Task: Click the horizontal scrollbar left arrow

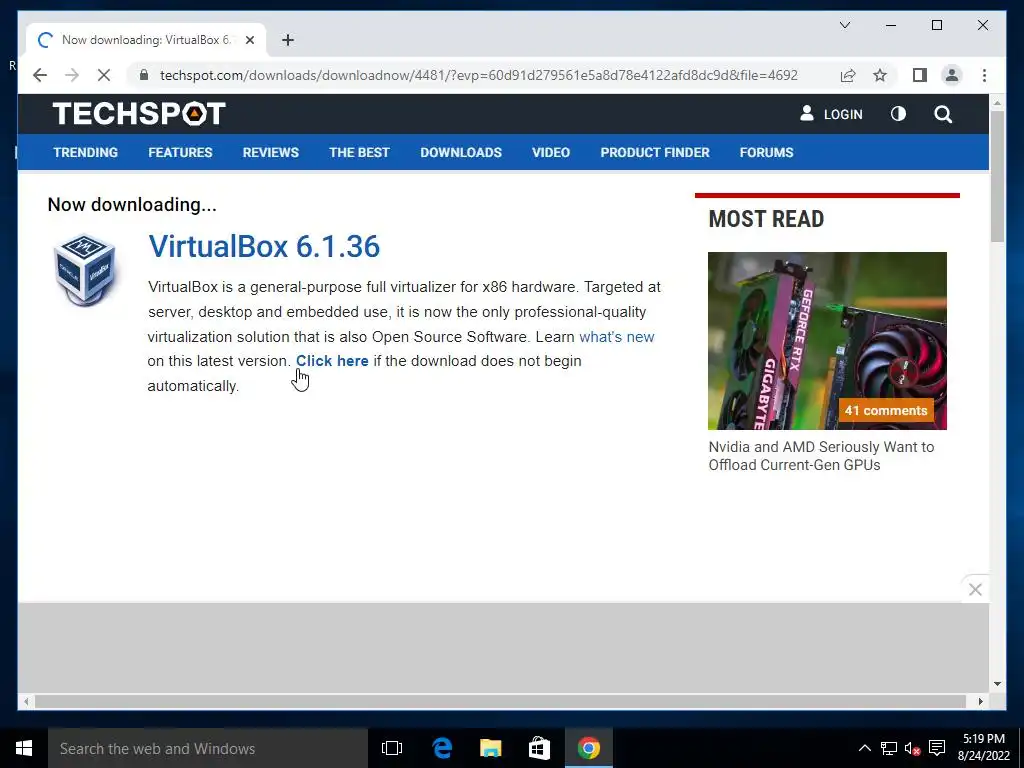Action: (x=25, y=701)
